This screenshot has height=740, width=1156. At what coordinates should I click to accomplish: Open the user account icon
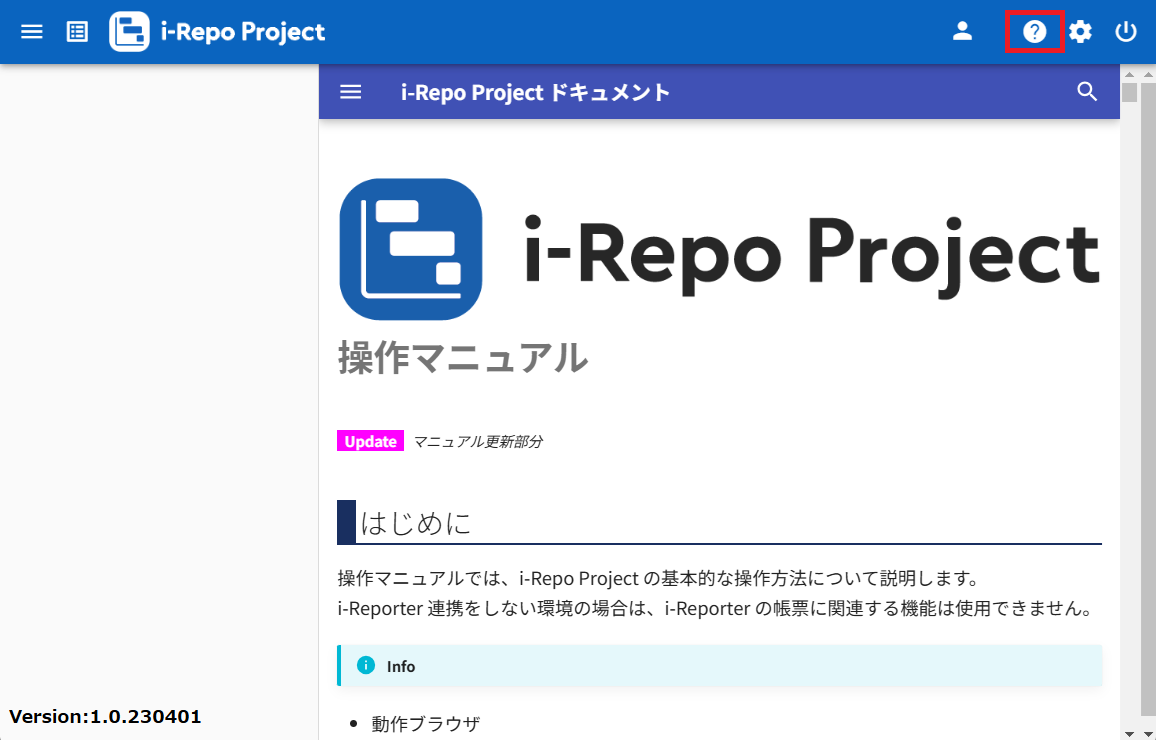(x=962, y=31)
